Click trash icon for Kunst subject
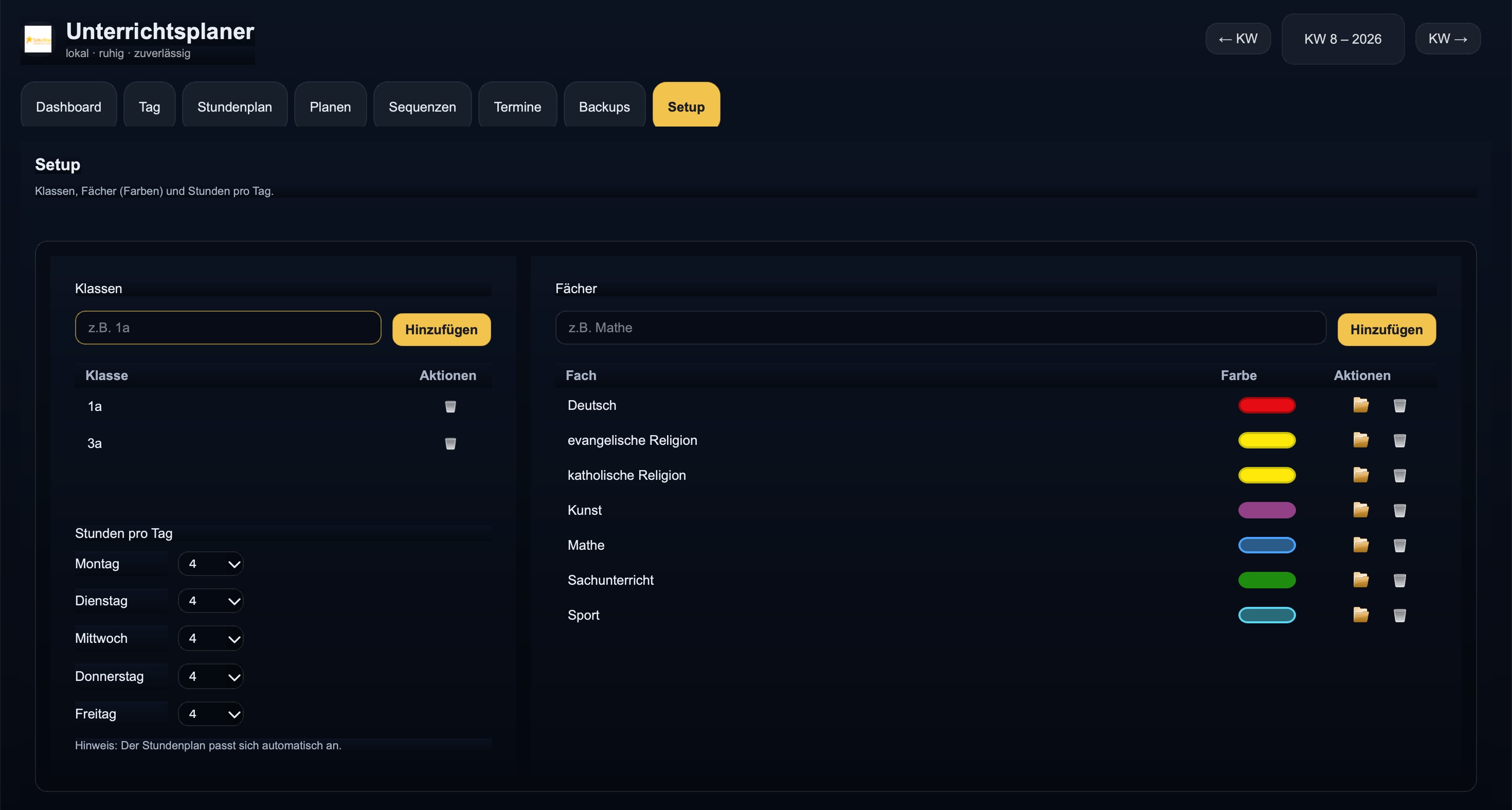This screenshot has width=1512, height=810. [x=1399, y=510]
